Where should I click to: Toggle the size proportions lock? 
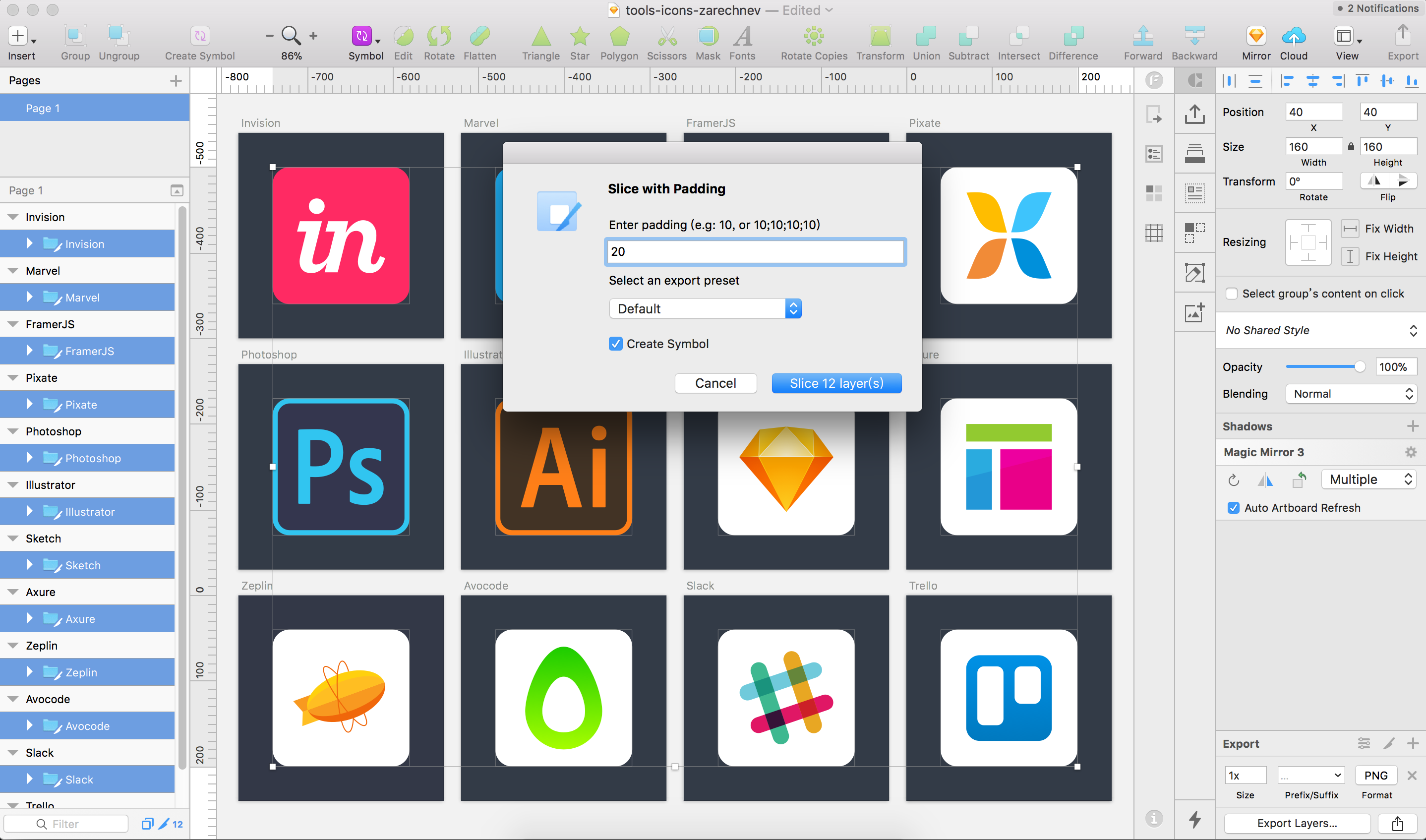click(x=1351, y=147)
